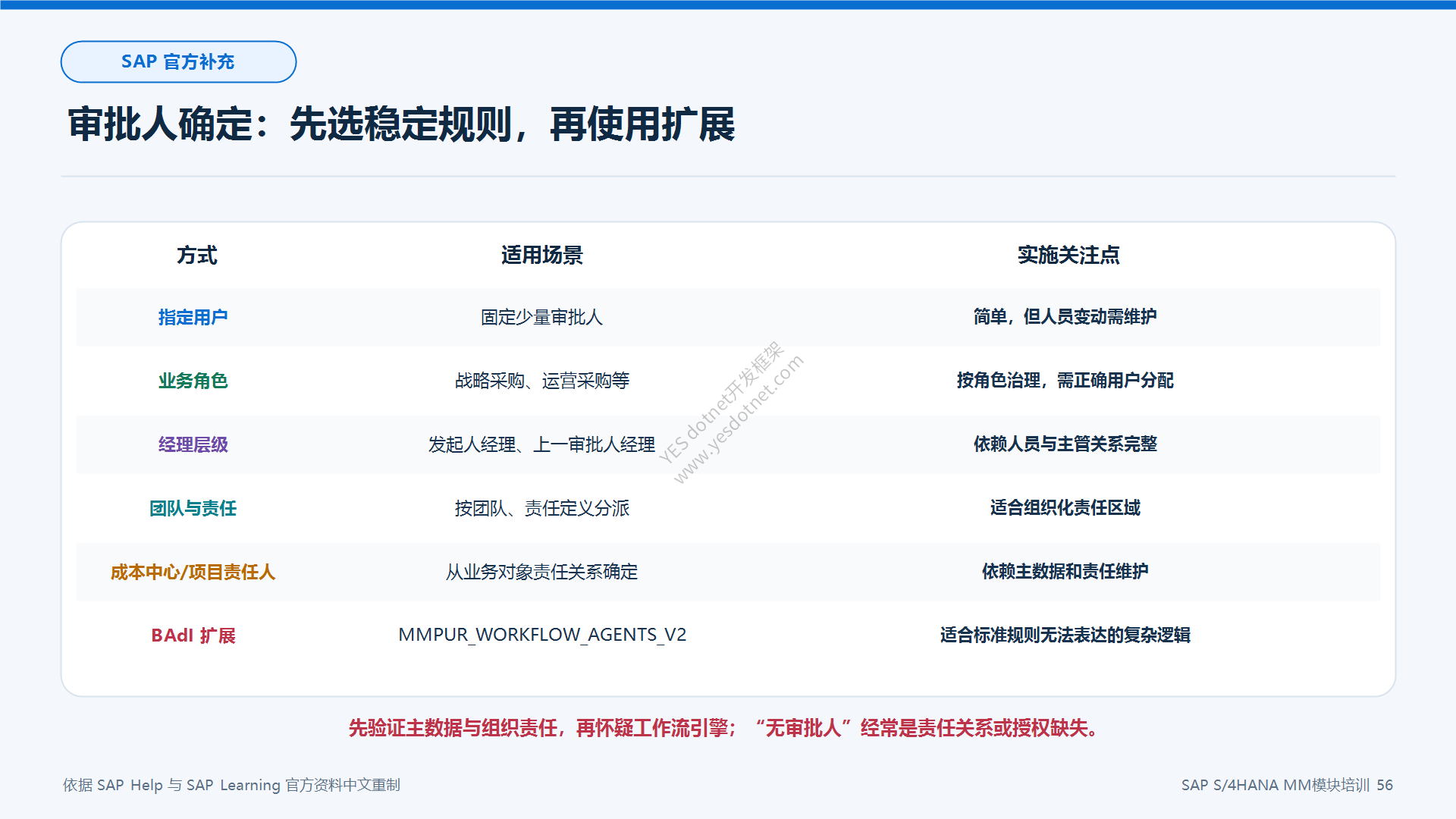Click the footer 'SAP S/4HANA MM模块培训 56'
Viewport: 1456px width, 819px height.
1287,785
